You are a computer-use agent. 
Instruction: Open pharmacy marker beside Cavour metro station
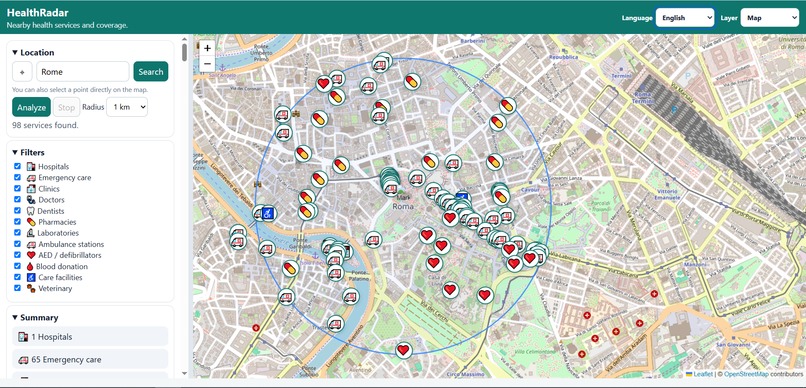tap(501, 197)
